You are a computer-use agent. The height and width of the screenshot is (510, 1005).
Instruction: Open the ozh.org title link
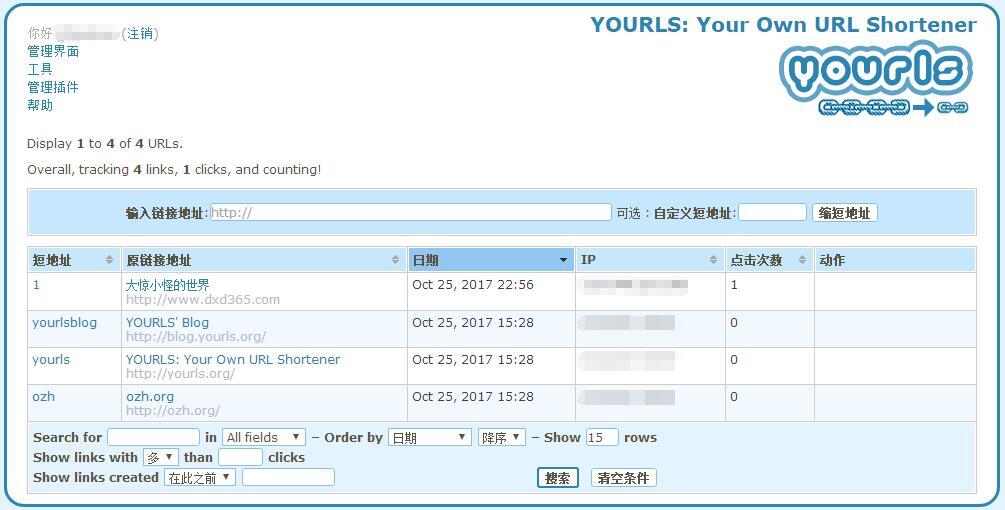click(150, 397)
